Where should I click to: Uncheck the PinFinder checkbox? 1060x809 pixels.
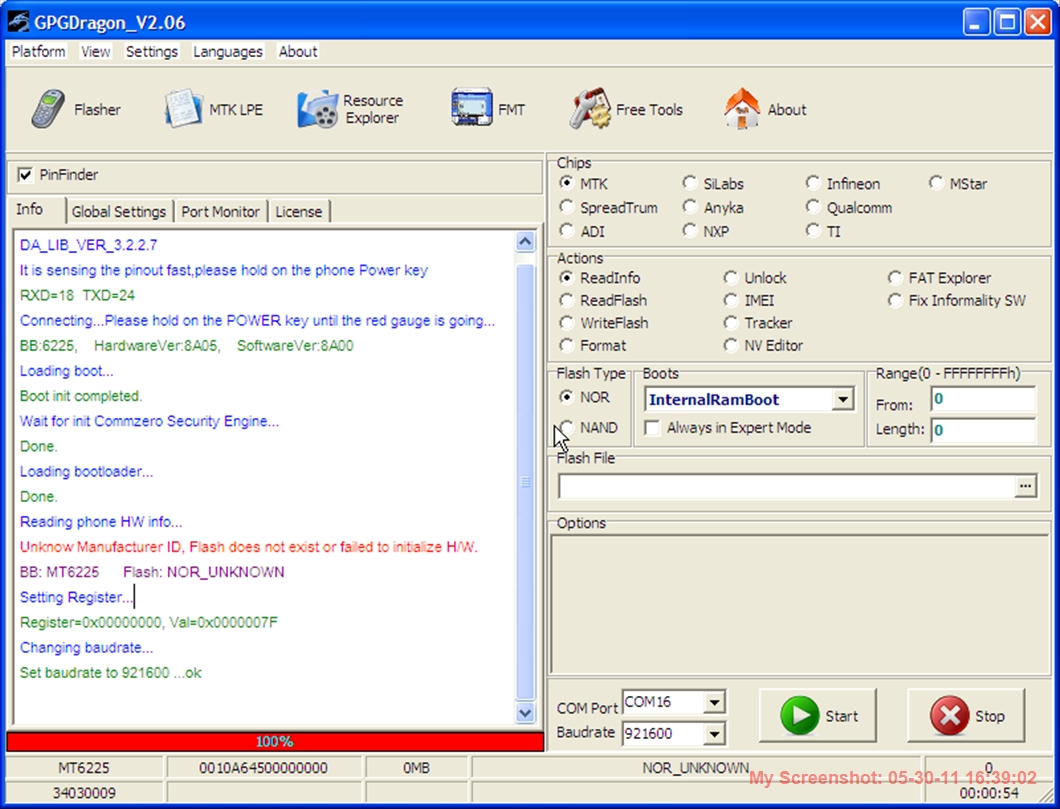pyautogui.click(x=25, y=175)
